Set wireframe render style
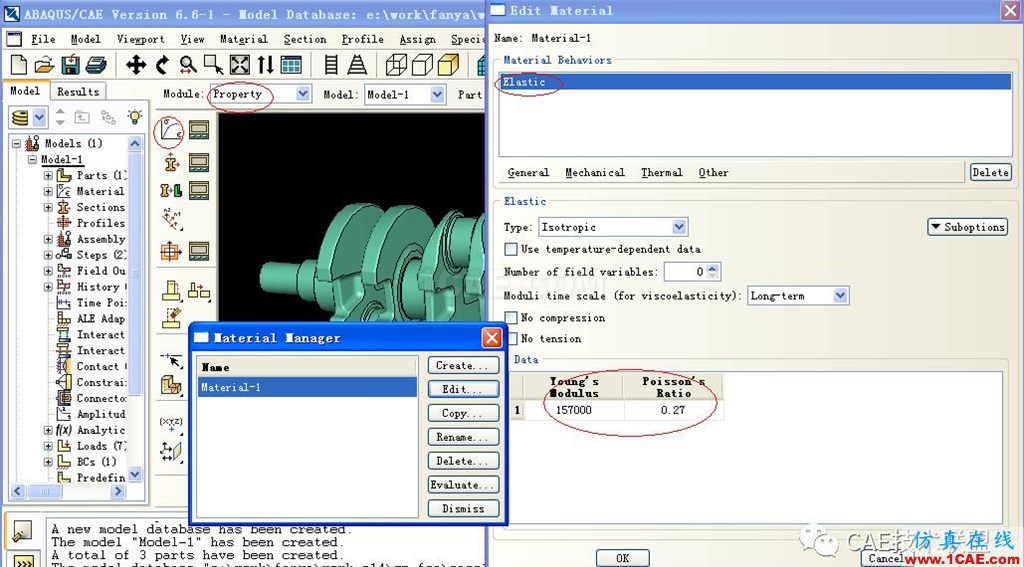This screenshot has height=567, width=1024. (396, 65)
